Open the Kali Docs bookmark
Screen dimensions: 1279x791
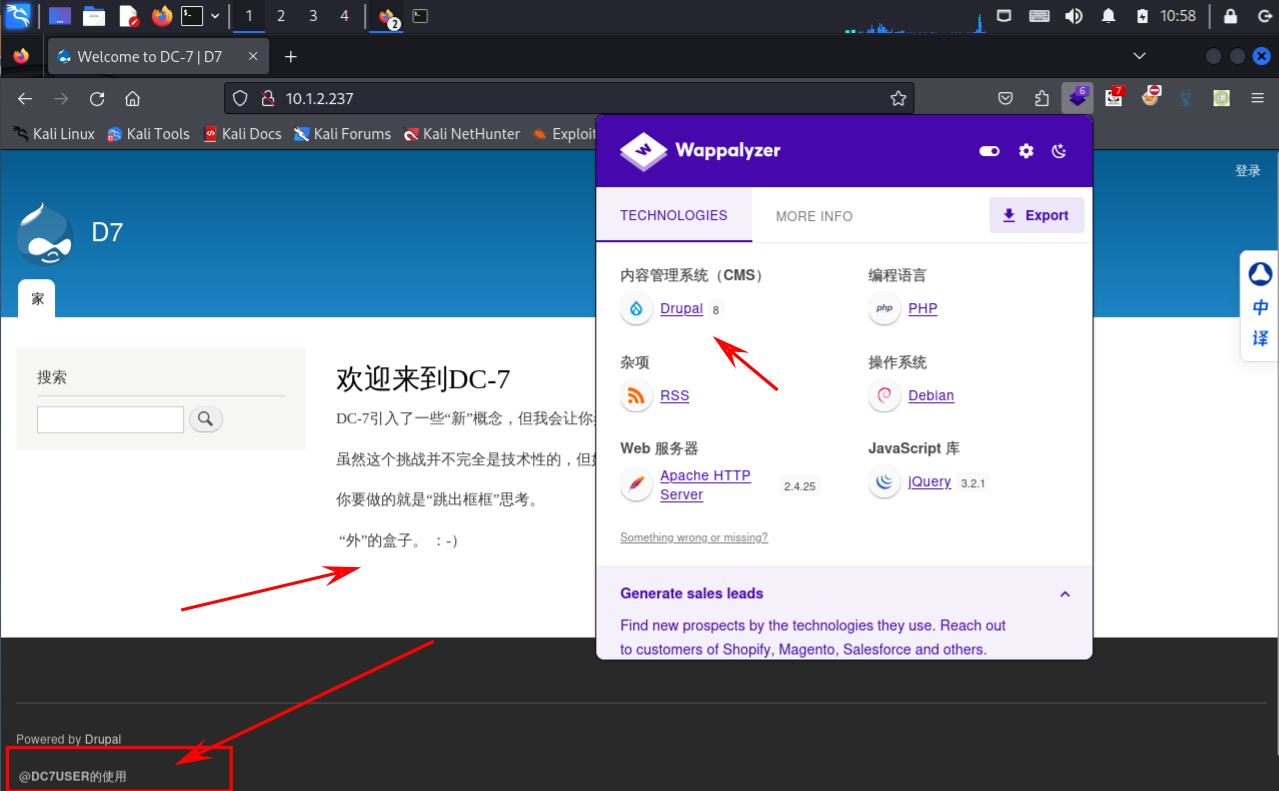click(242, 133)
